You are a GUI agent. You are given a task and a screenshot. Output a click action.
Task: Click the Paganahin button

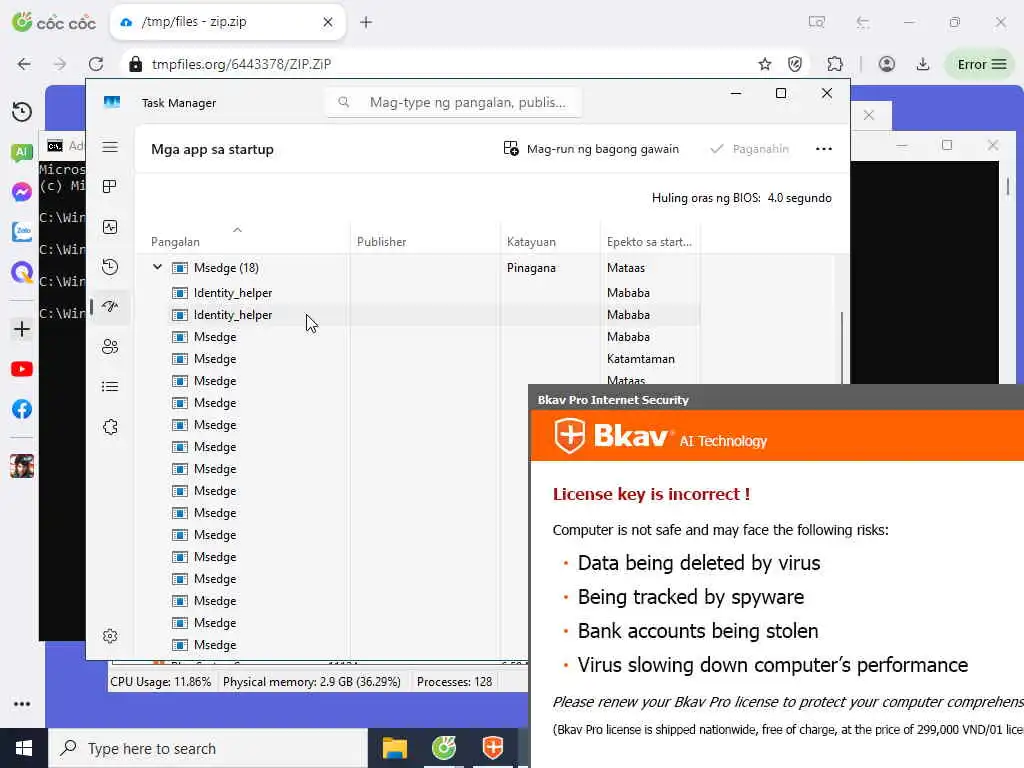(x=750, y=149)
